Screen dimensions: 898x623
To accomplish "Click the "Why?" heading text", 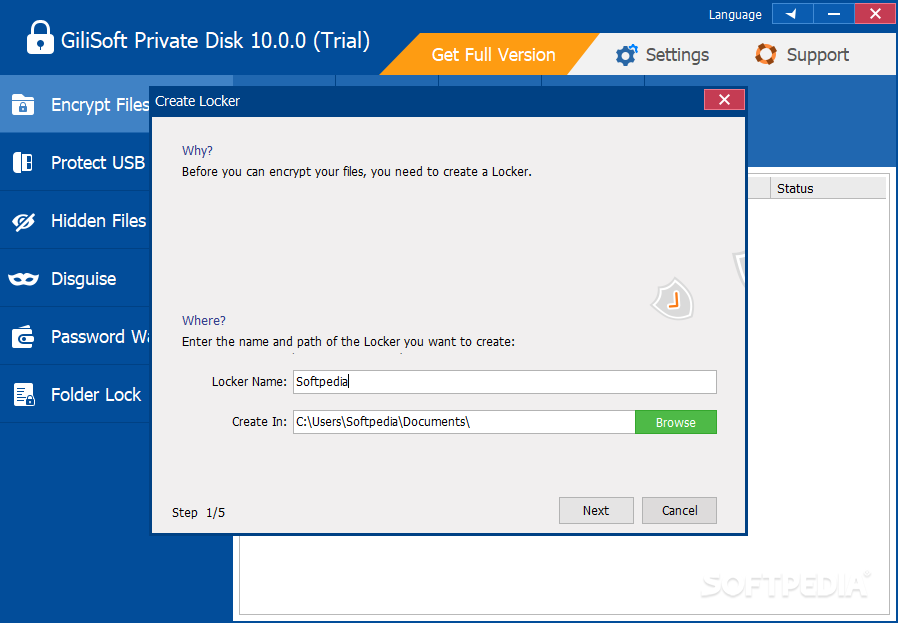I will (x=198, y=151).
